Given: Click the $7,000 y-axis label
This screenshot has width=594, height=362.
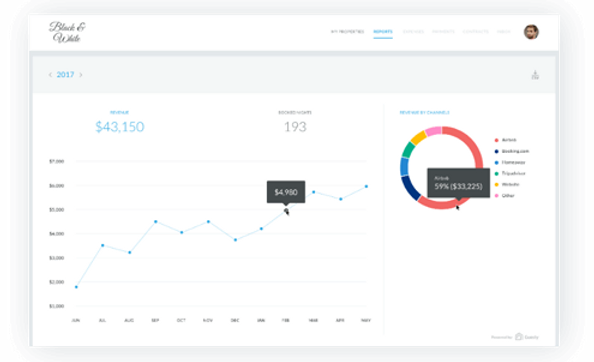Looking at the screenshot, I should coord(56,161).
